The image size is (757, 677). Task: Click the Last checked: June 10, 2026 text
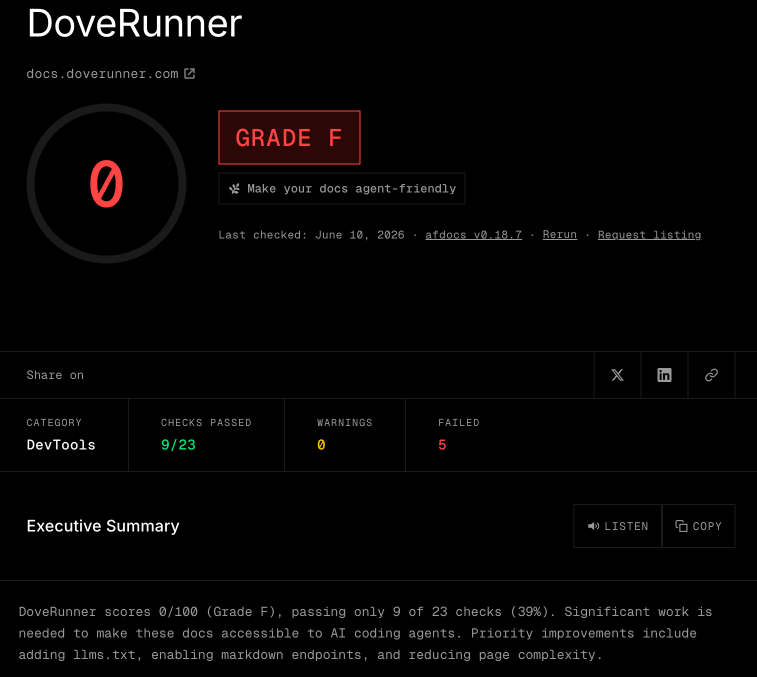coord(311,235)
